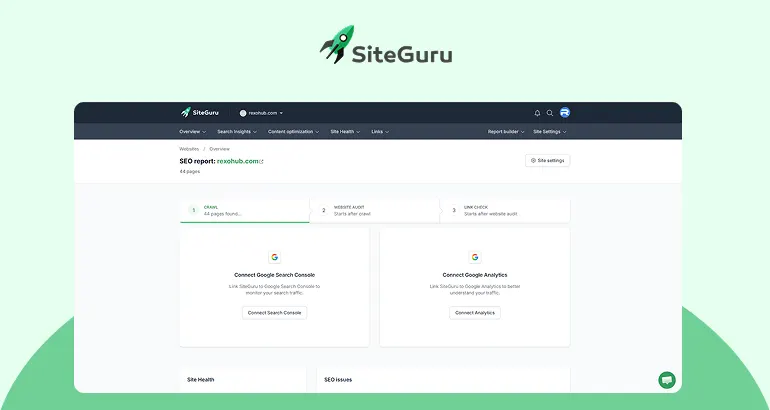Open the green chat widget bubble
Screen dimensions: 770x410
(667, 380)
